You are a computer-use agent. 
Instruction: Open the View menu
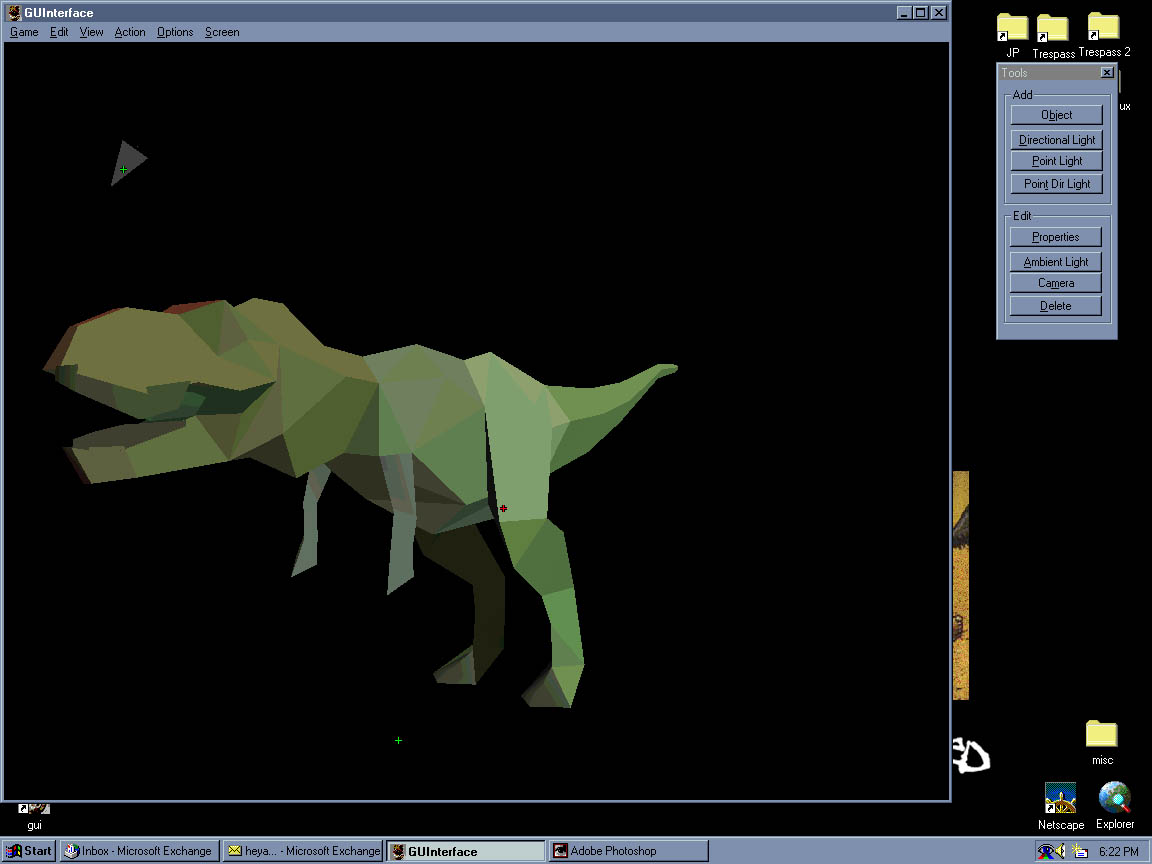click(x=91, y=32)
